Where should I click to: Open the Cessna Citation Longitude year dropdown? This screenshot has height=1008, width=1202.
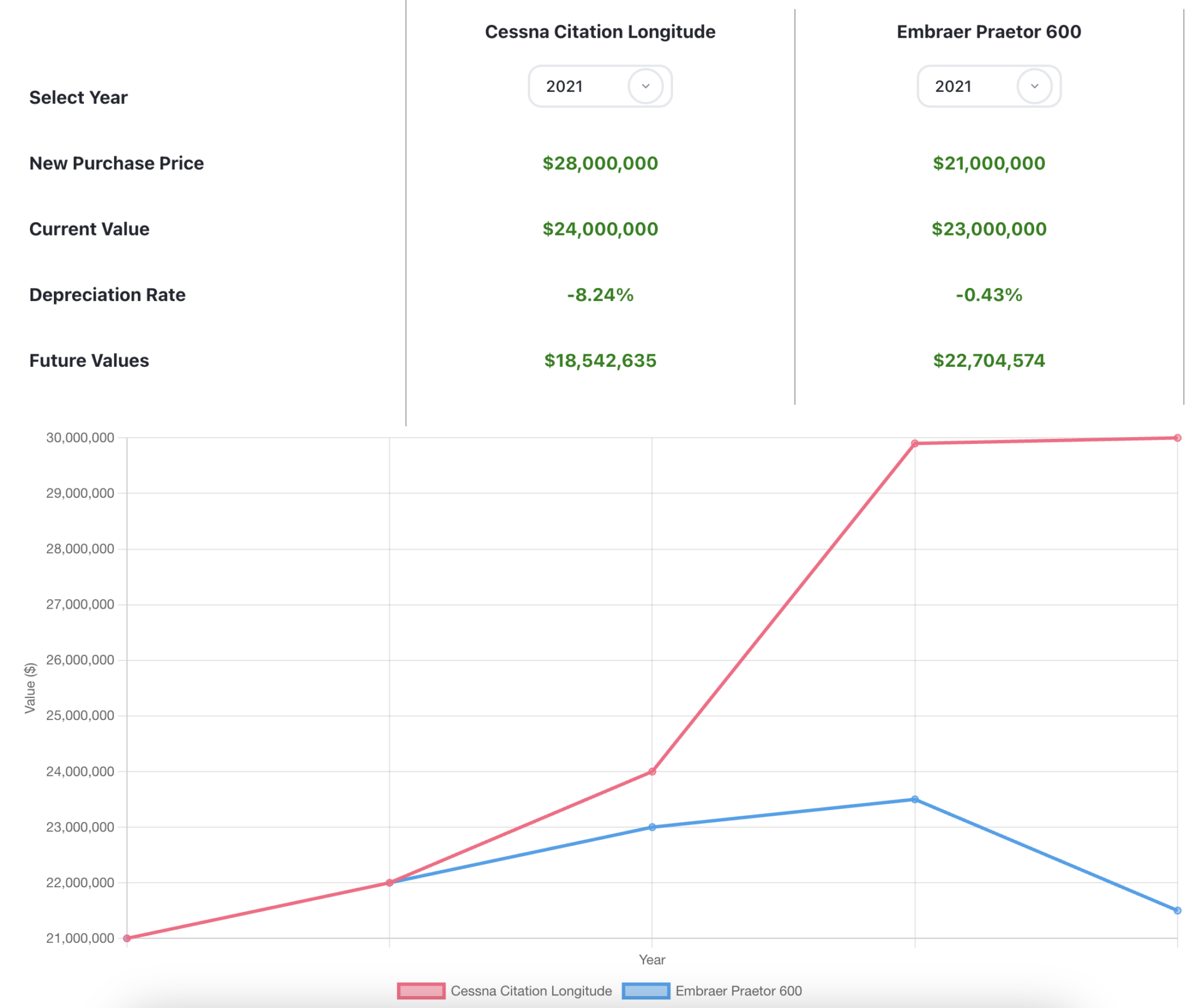600,86
